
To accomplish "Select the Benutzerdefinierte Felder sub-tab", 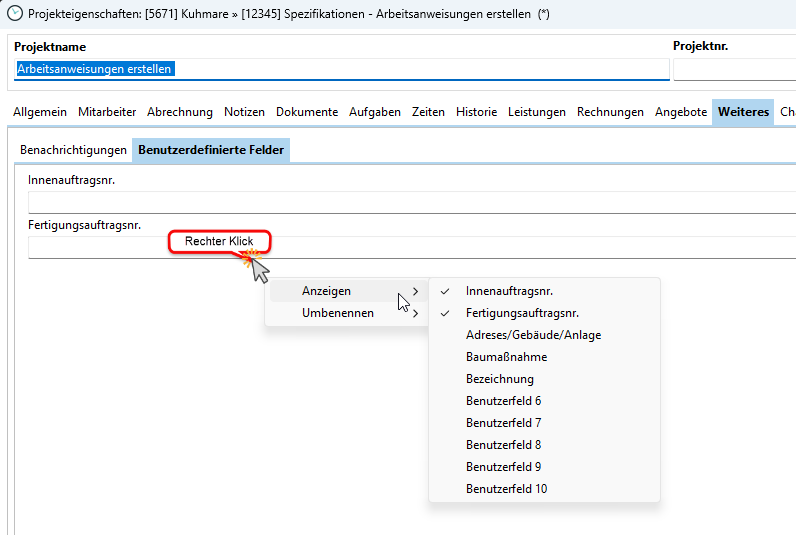I will click(x=211, y=150).
